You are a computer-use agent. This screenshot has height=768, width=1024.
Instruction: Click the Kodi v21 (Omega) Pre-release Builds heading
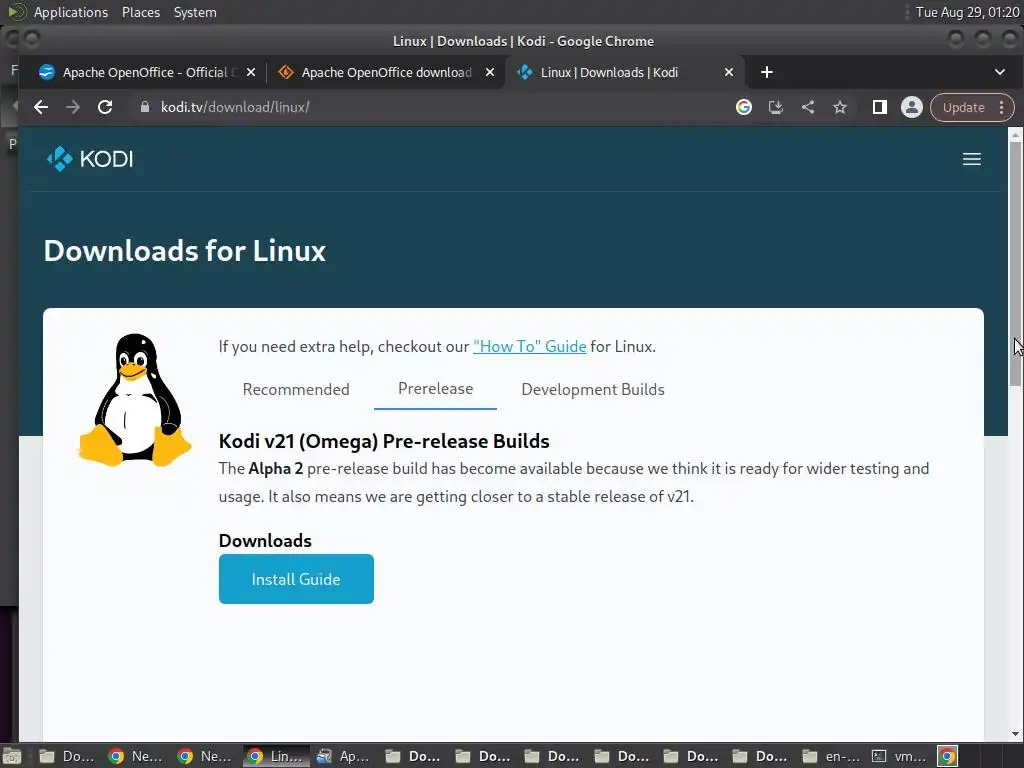point(384,441)
